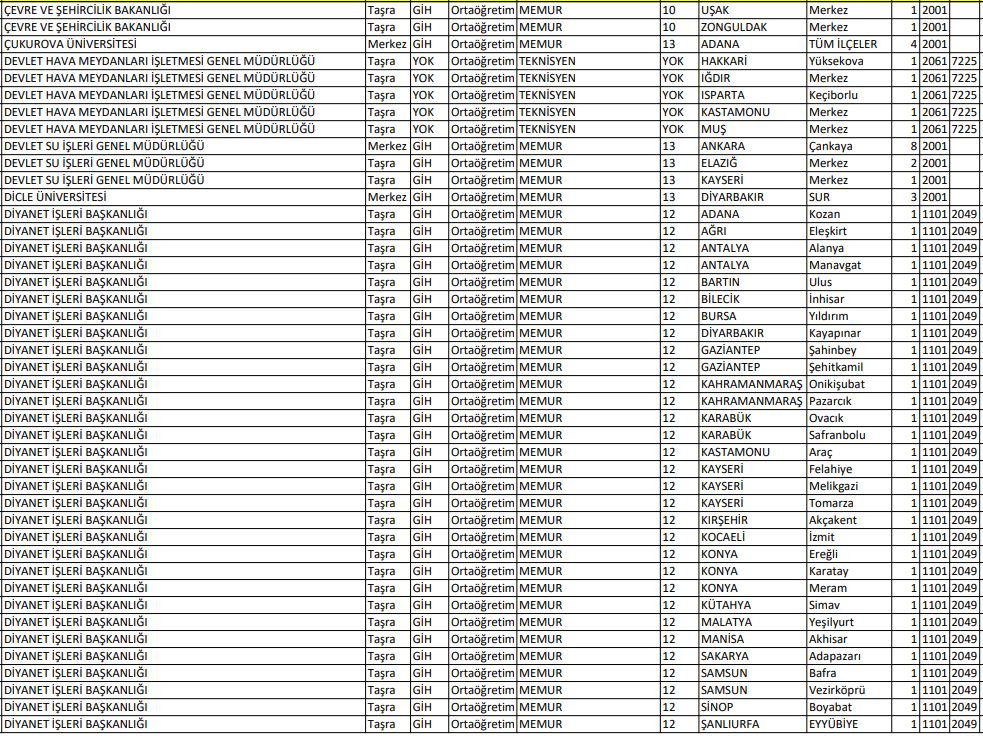
Task: Click the Keçiborlu district cell
Action: [x=849, y=95]
